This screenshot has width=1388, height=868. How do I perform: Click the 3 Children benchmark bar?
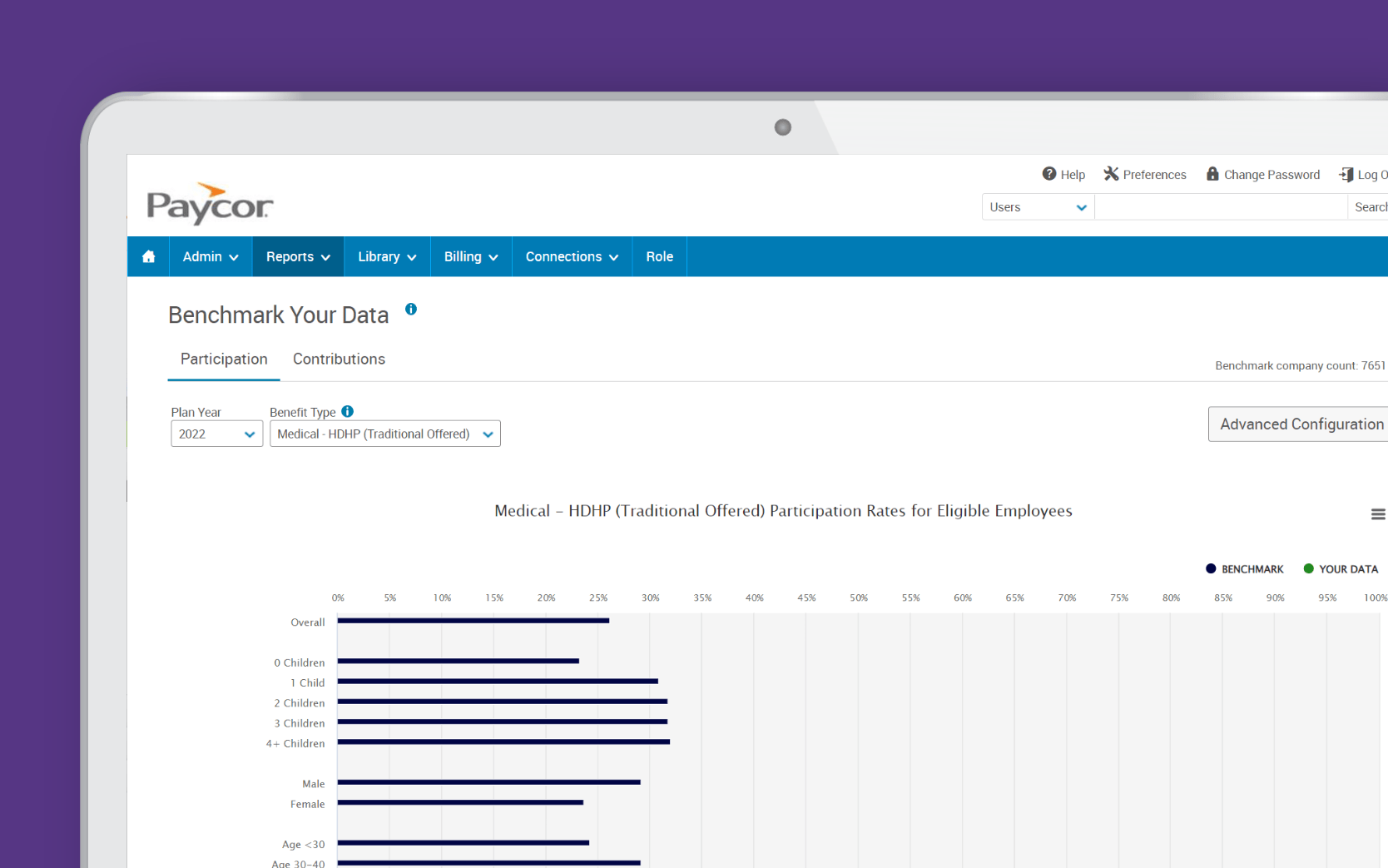point(503,722)
